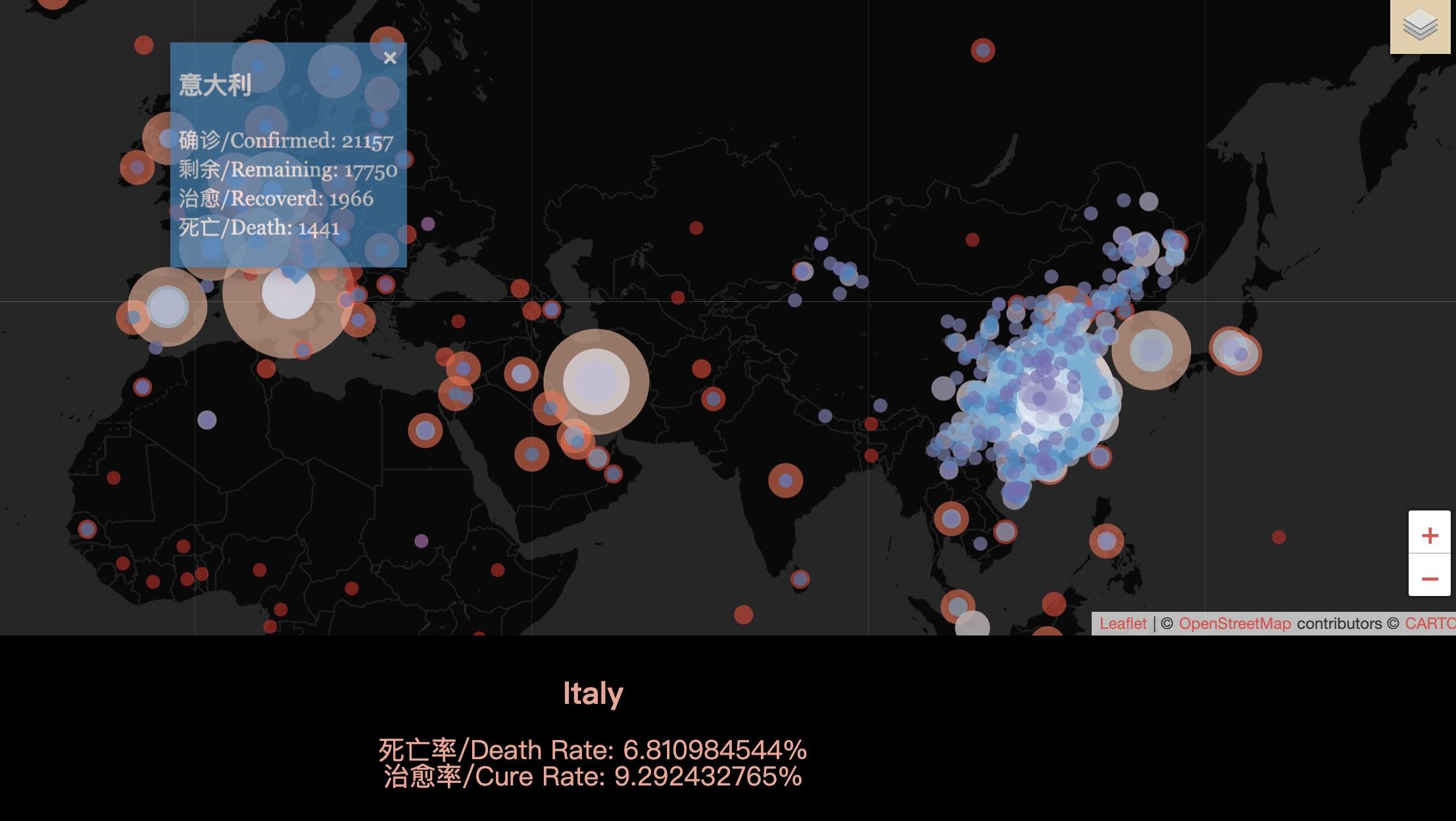Screen dimensions: 1456x821
Task: Open the CARTO attribution link
Action: click(1430, 624)
